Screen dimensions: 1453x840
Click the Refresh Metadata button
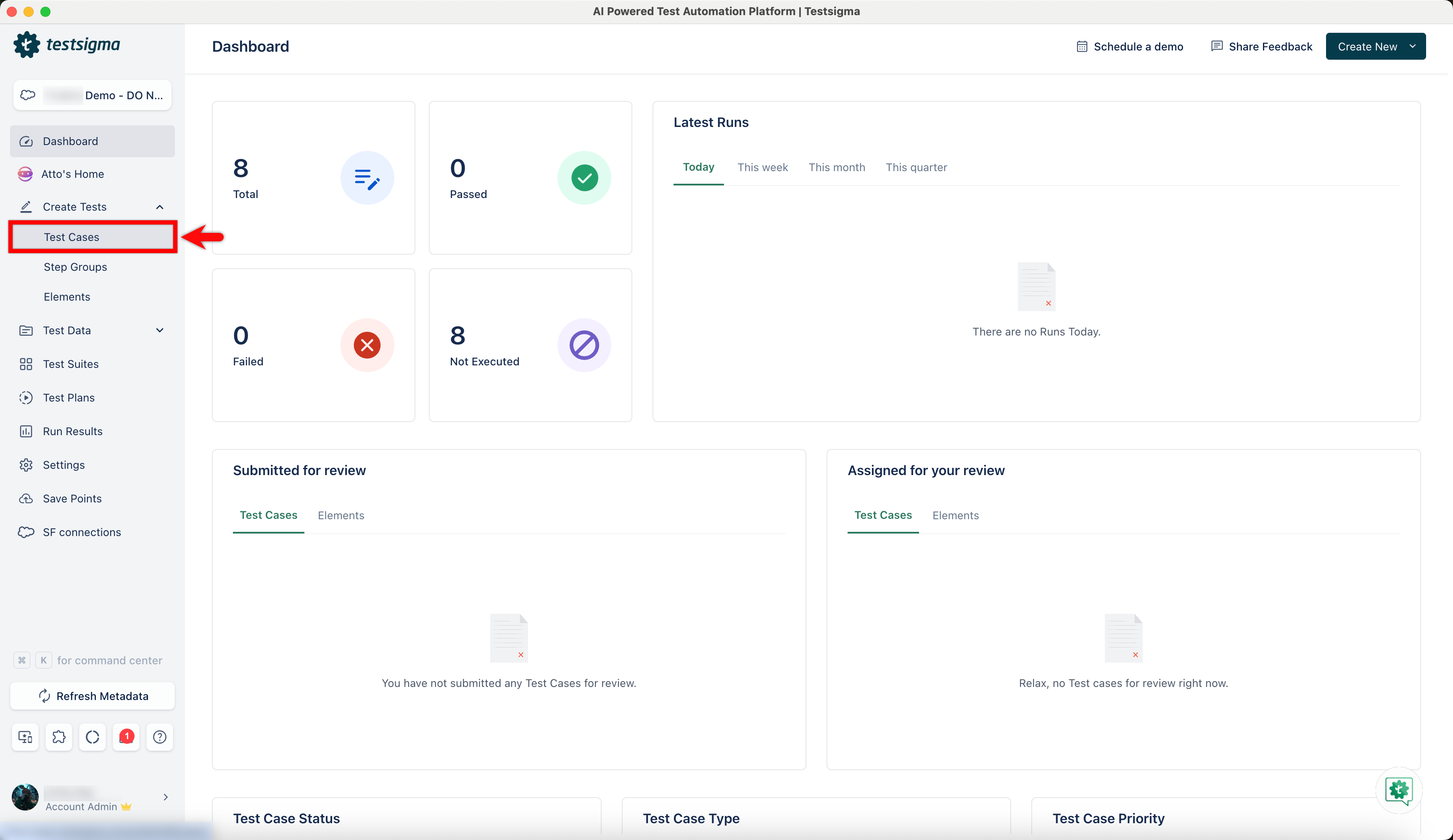[92, 696]
